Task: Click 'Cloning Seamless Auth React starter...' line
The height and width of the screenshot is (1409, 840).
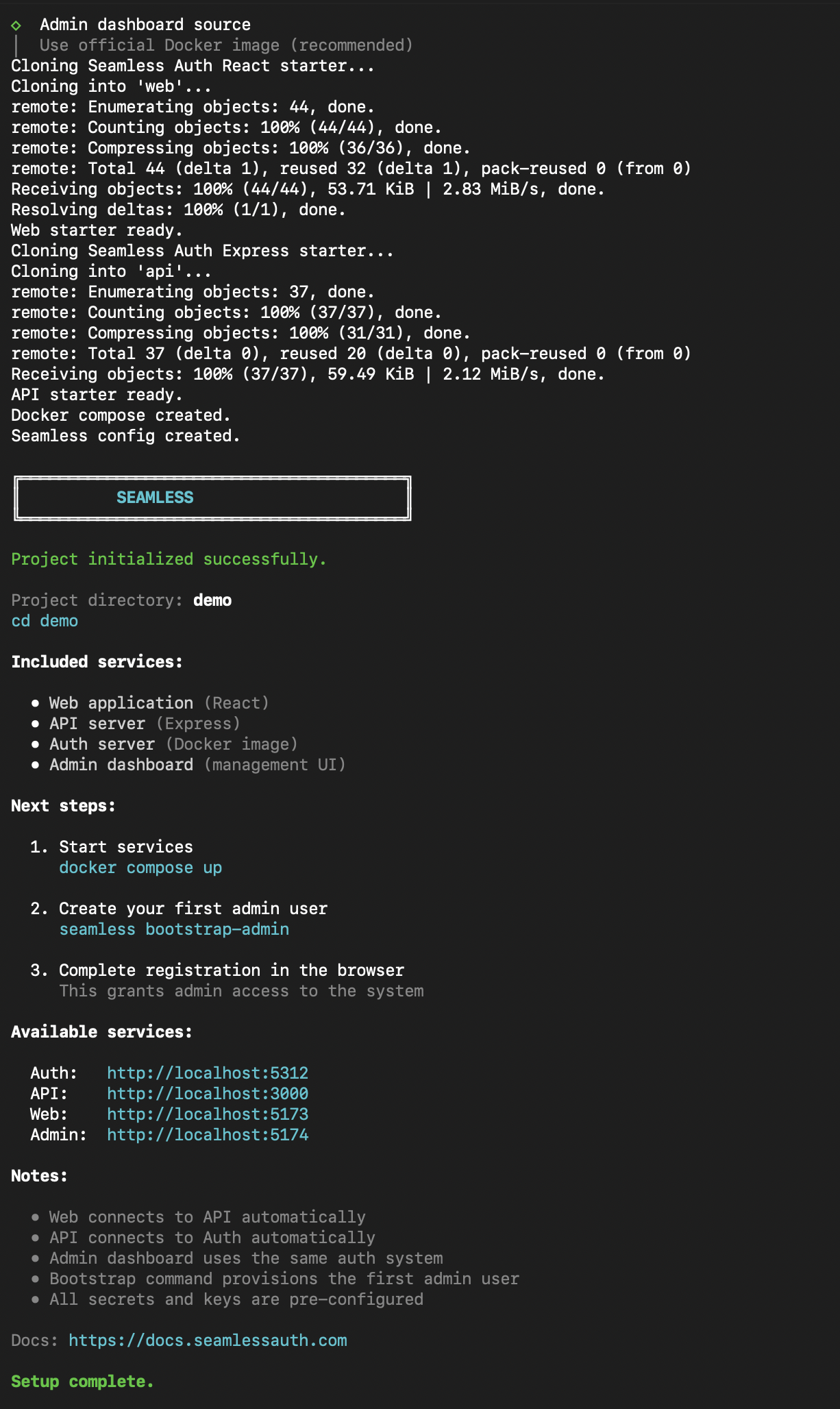Action: tap(193, 66)
